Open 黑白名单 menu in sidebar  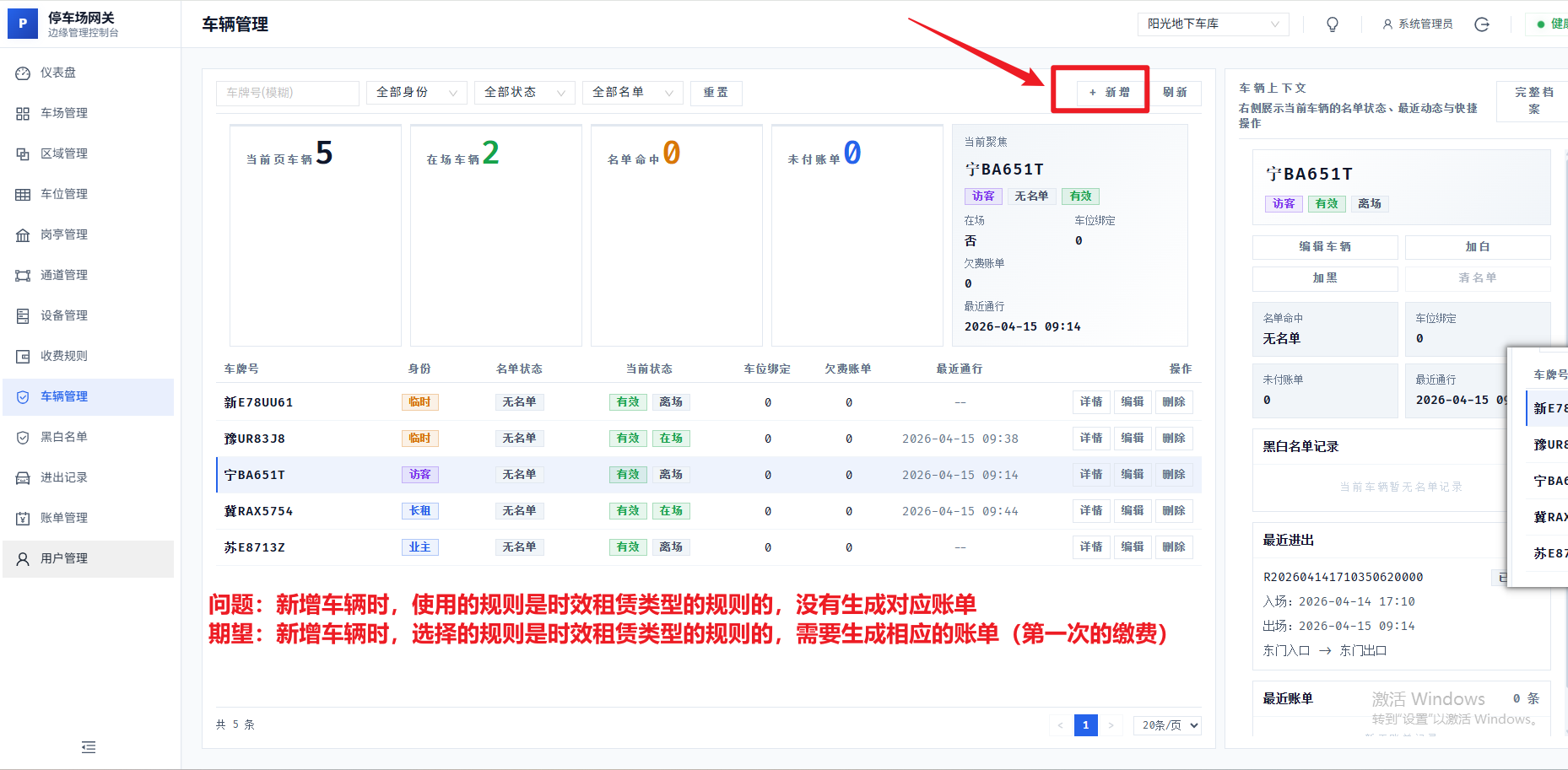(x=64, y=437)
